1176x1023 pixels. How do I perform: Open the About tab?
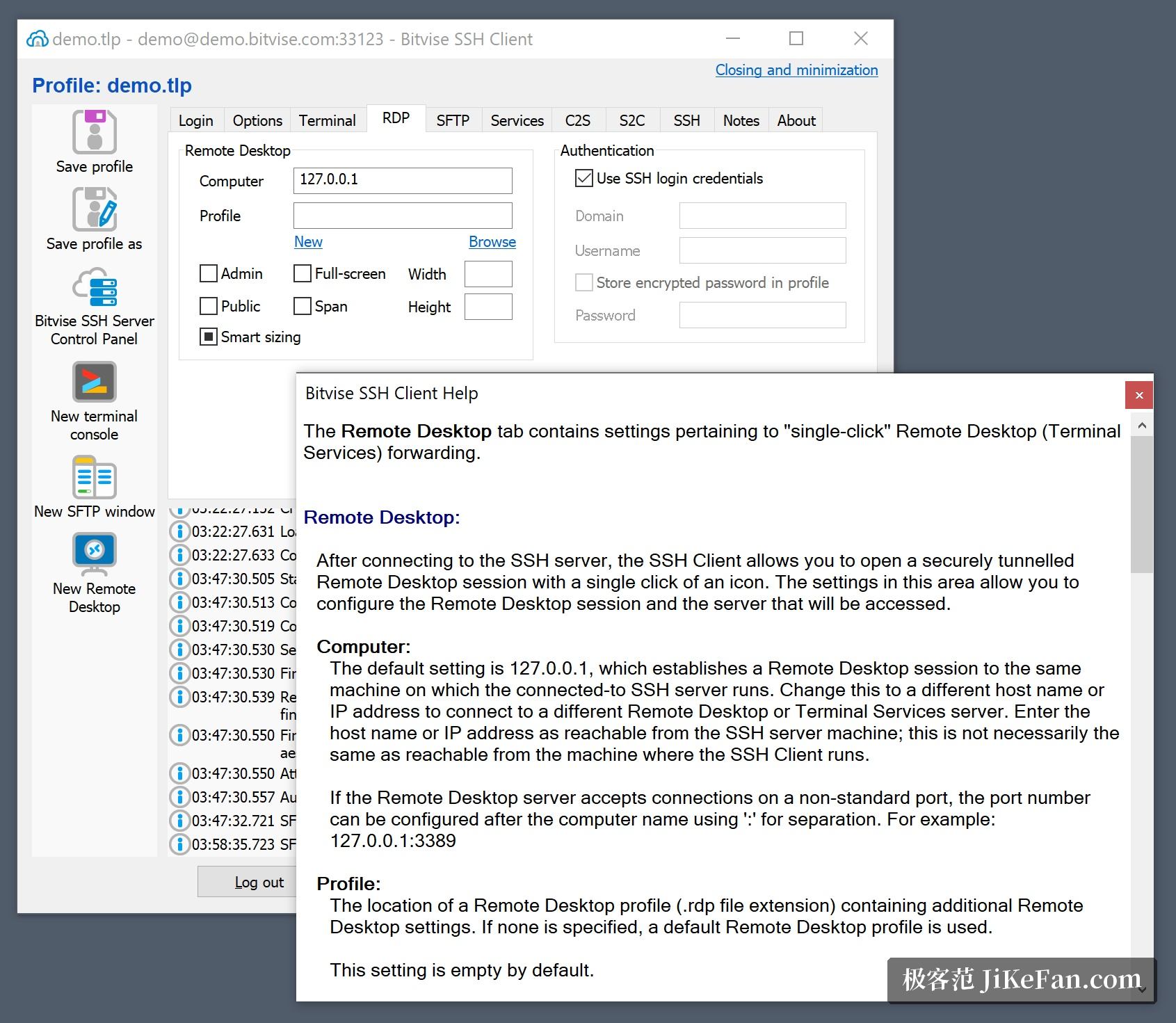(x=796, y=120)
